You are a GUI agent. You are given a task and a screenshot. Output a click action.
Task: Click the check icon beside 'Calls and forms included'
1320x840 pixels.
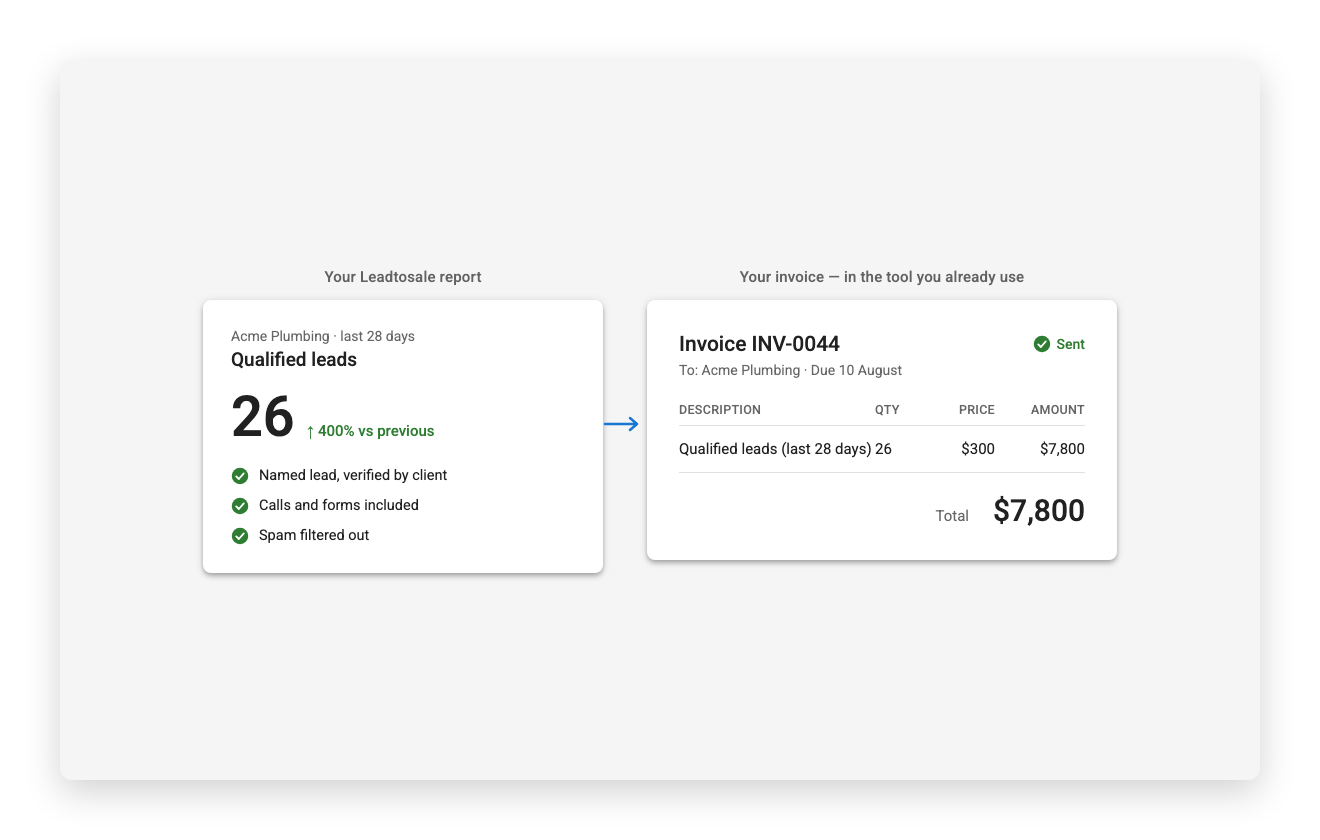240,505
